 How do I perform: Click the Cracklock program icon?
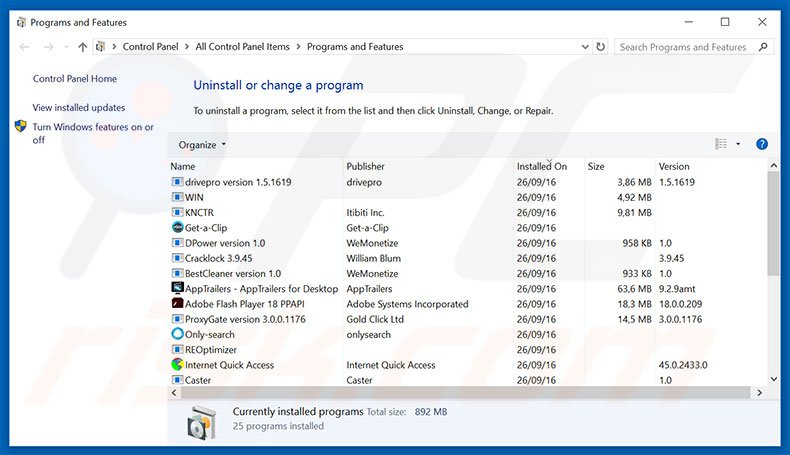click(177, 258)
